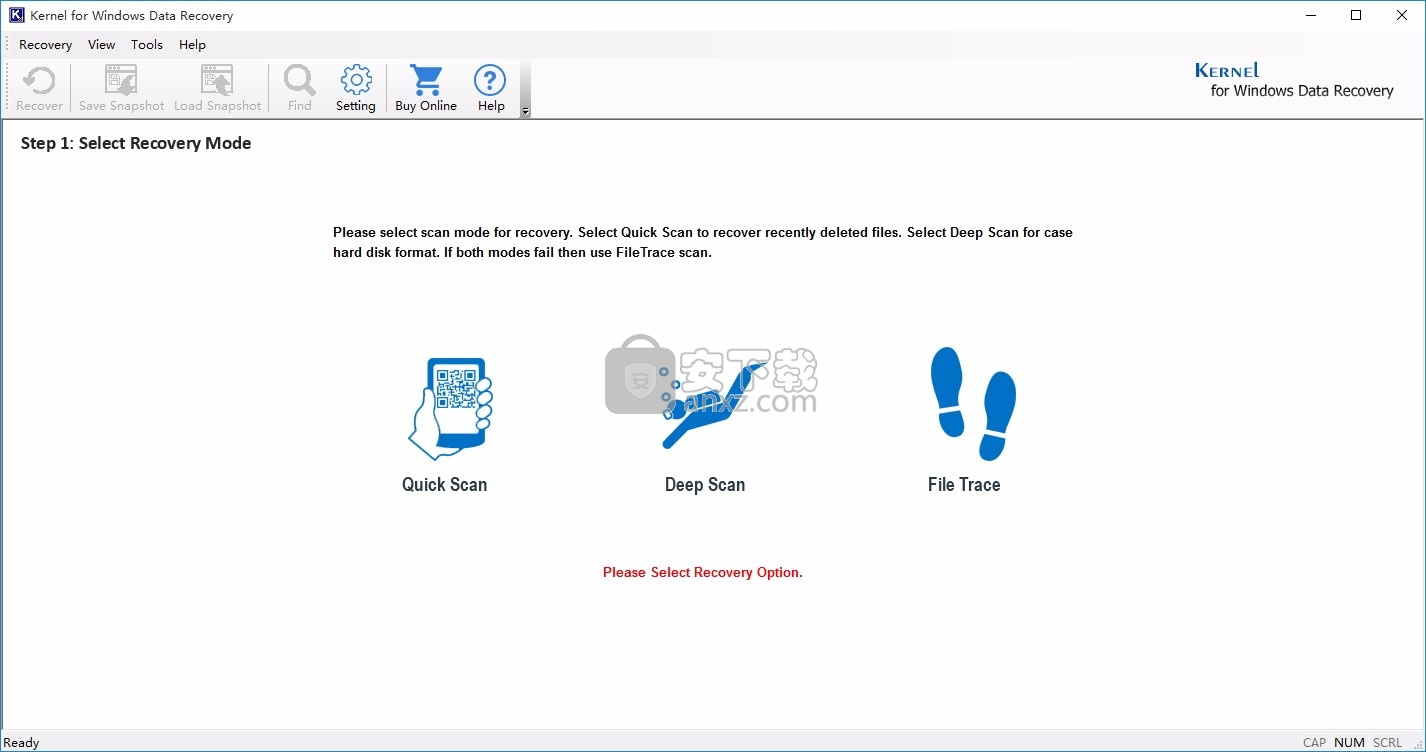
Task: Click the Kernel for Windows Data Recovery logo
Action: point(1294,81)
